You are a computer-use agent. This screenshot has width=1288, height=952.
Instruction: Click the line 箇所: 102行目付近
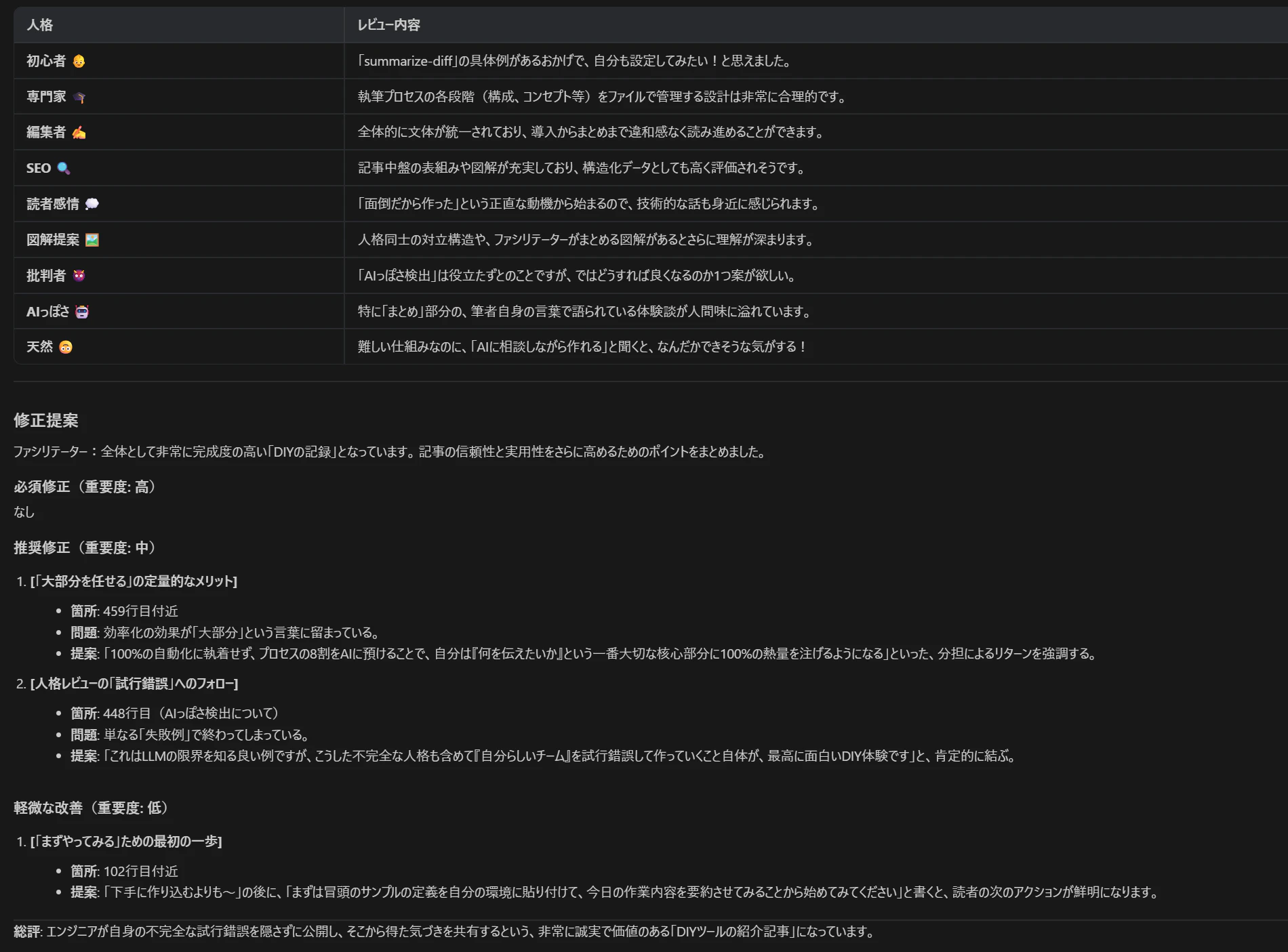125,871
